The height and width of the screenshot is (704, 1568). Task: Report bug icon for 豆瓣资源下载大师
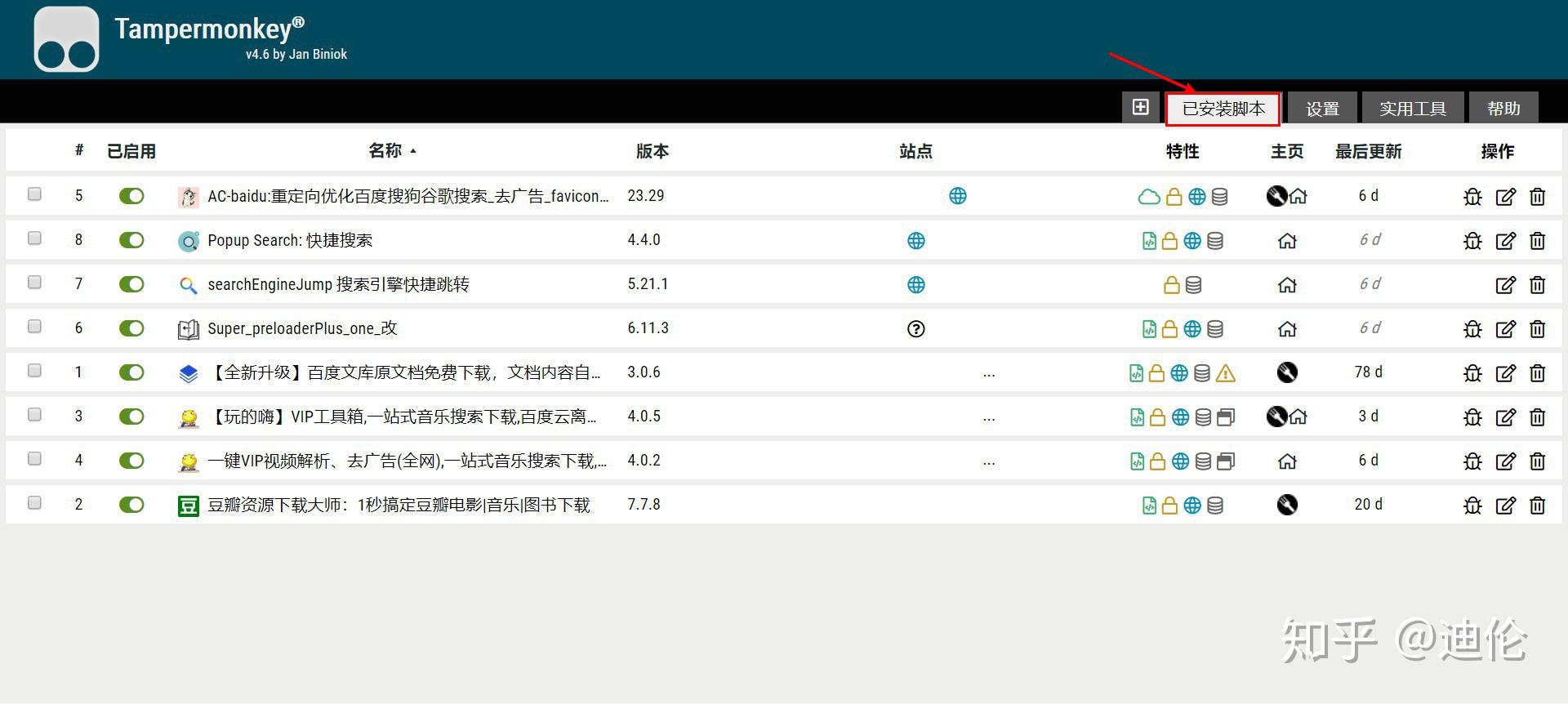1472,506
